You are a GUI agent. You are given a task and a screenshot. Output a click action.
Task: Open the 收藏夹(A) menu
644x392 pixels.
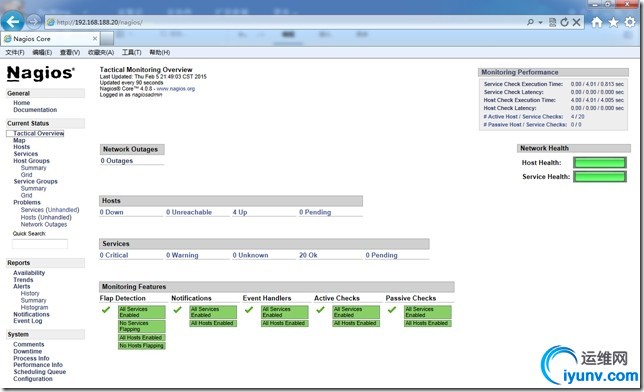[x=101, y=52]
